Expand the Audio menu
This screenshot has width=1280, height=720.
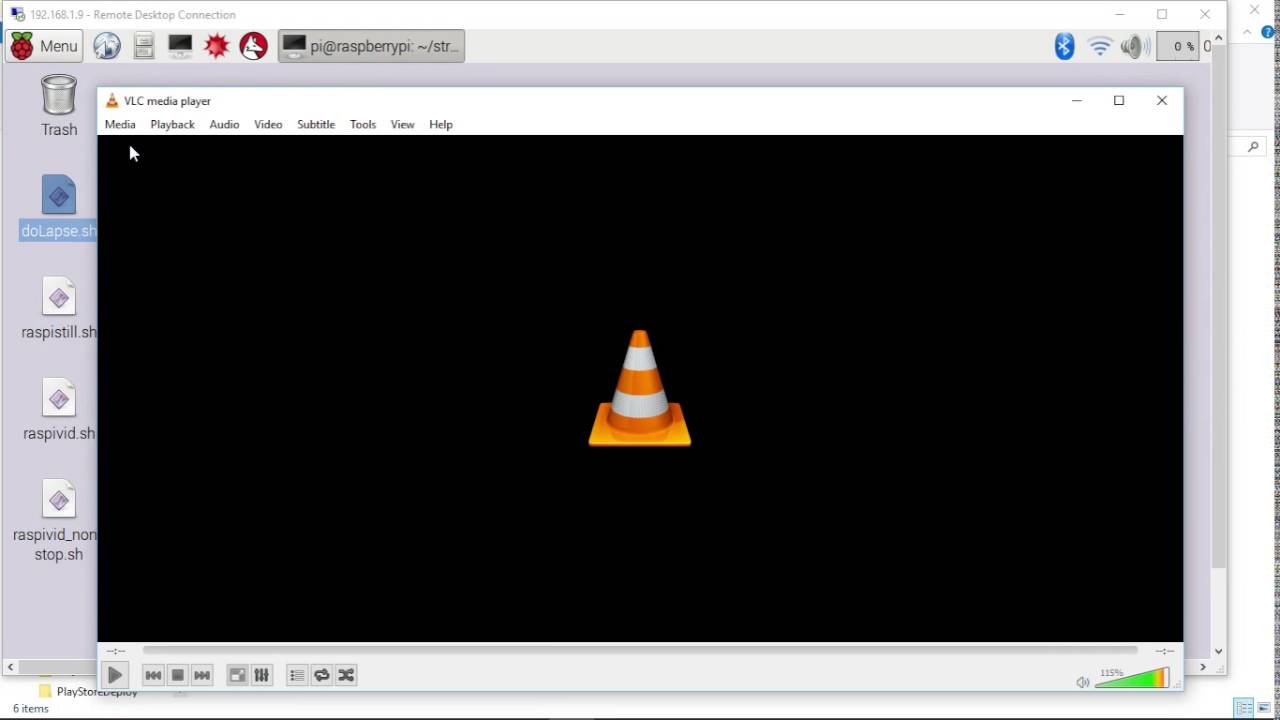point(224,125)
